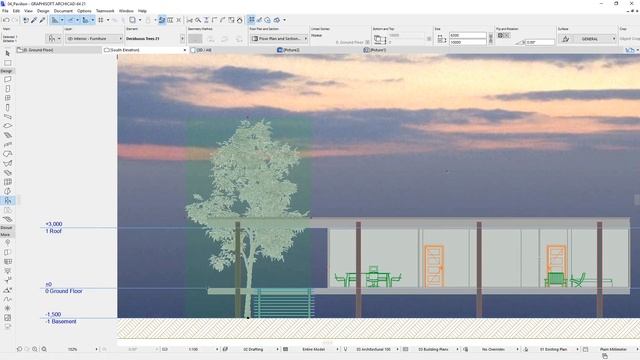
Task: Select the Column tool
Action: [x=7, y=107]
